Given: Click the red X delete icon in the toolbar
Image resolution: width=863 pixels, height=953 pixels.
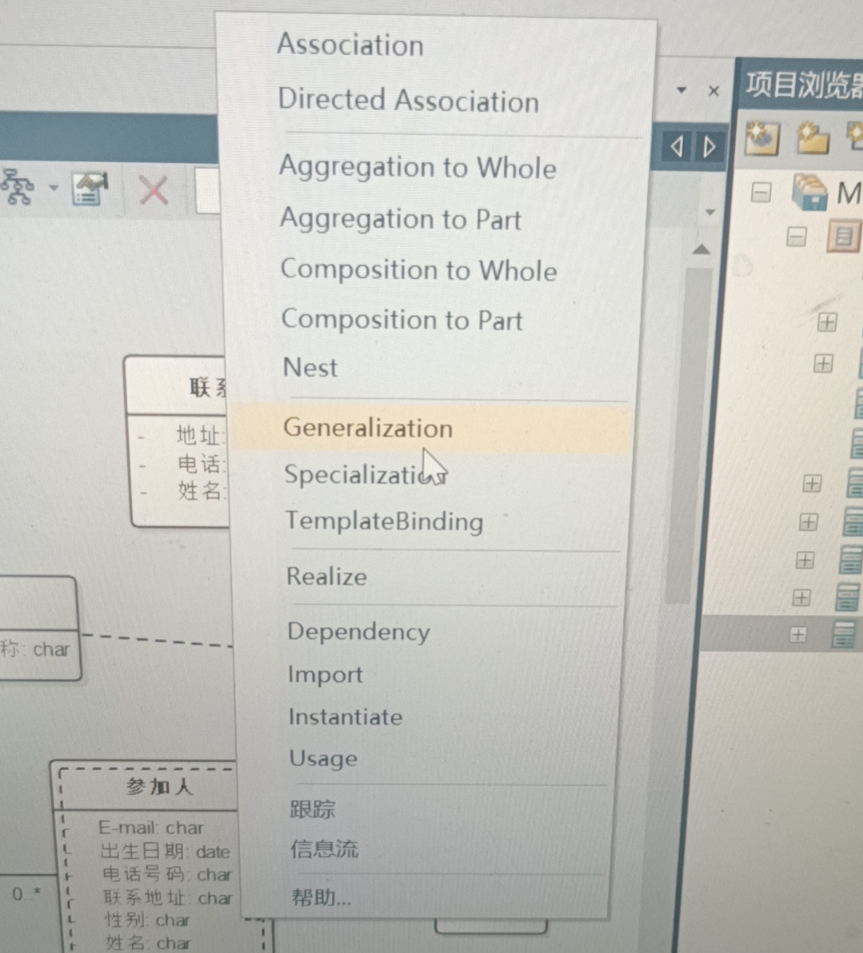Looking at the screenshot, I should point(152,190).
